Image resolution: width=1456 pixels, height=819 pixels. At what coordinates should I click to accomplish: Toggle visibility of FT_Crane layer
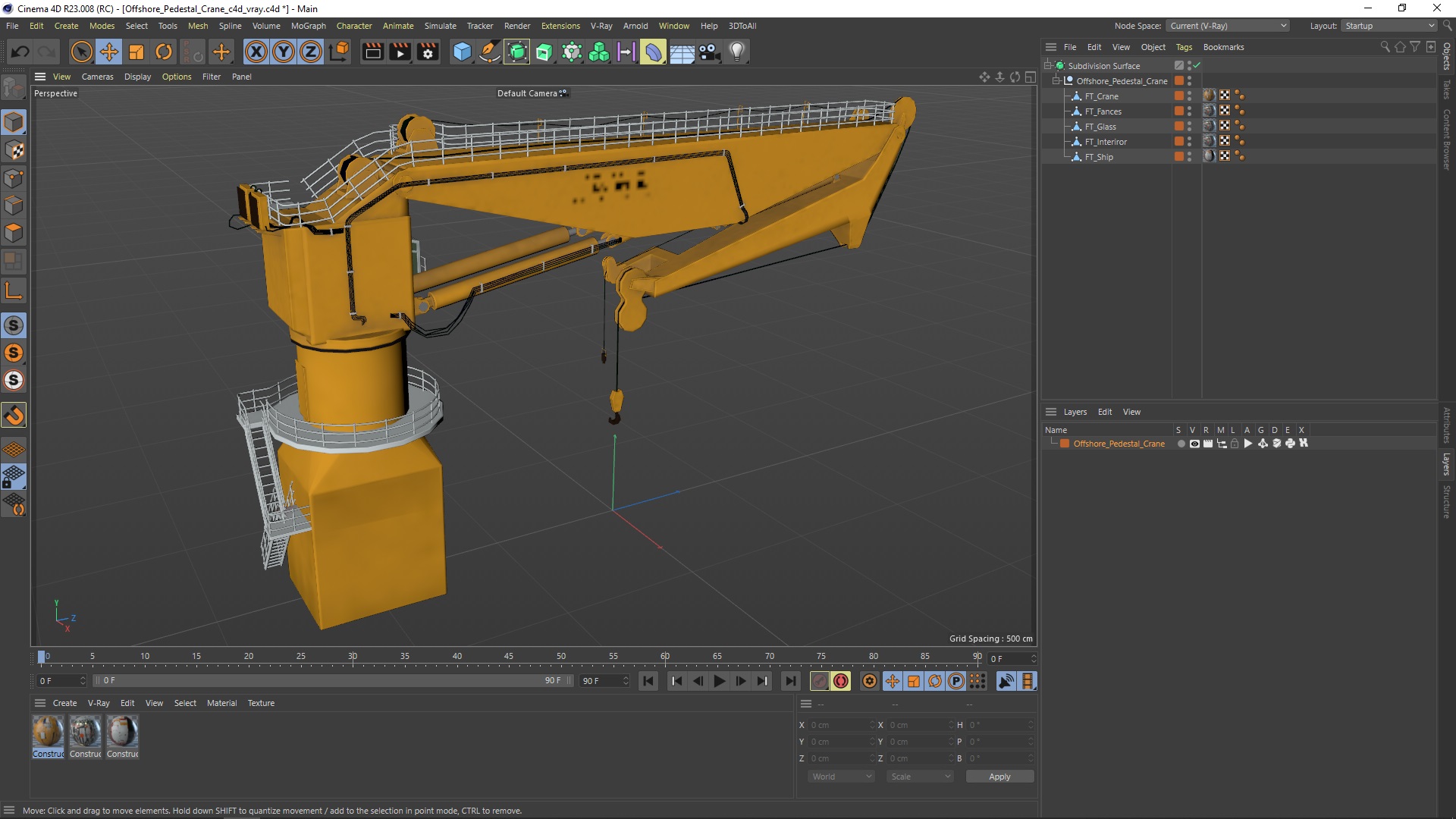pyautogui.click(x=1193, y=95)
